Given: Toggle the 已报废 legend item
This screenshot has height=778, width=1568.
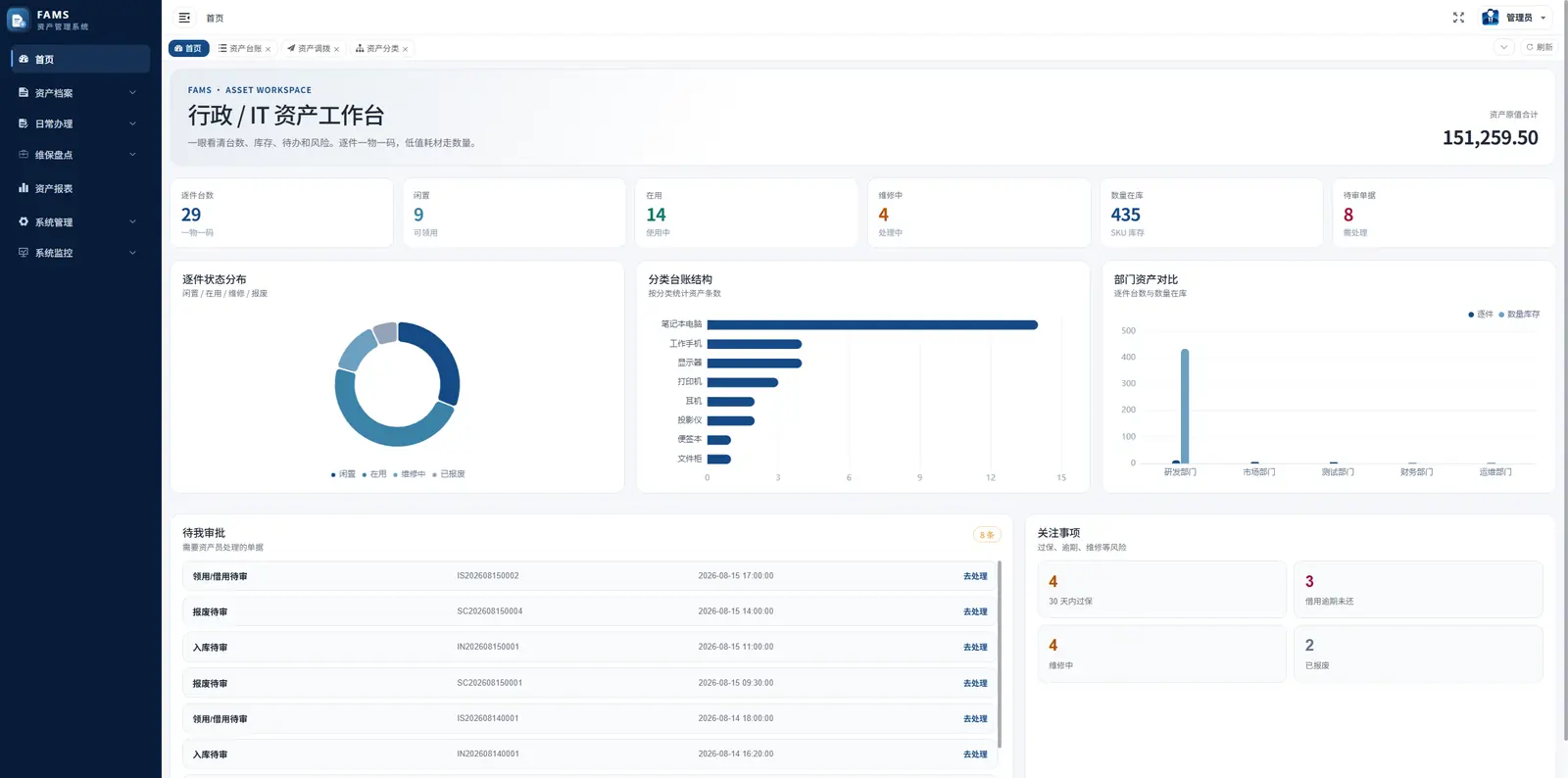Looking at the screenshot, I should [449, 474].
